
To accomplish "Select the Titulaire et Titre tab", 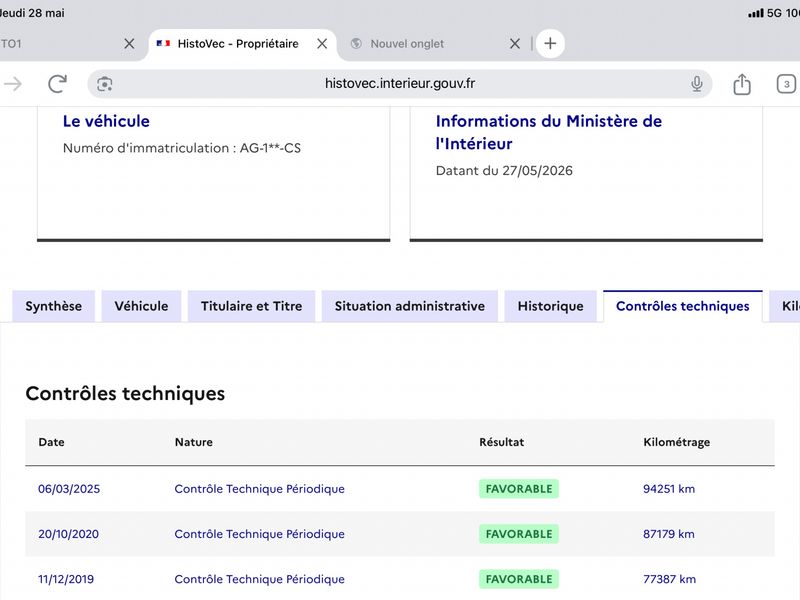I will (x=252, y=306).
